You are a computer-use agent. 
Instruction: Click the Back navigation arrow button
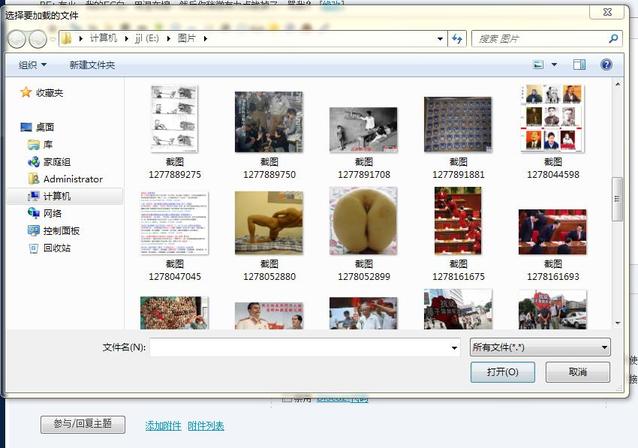pos(17,39)
